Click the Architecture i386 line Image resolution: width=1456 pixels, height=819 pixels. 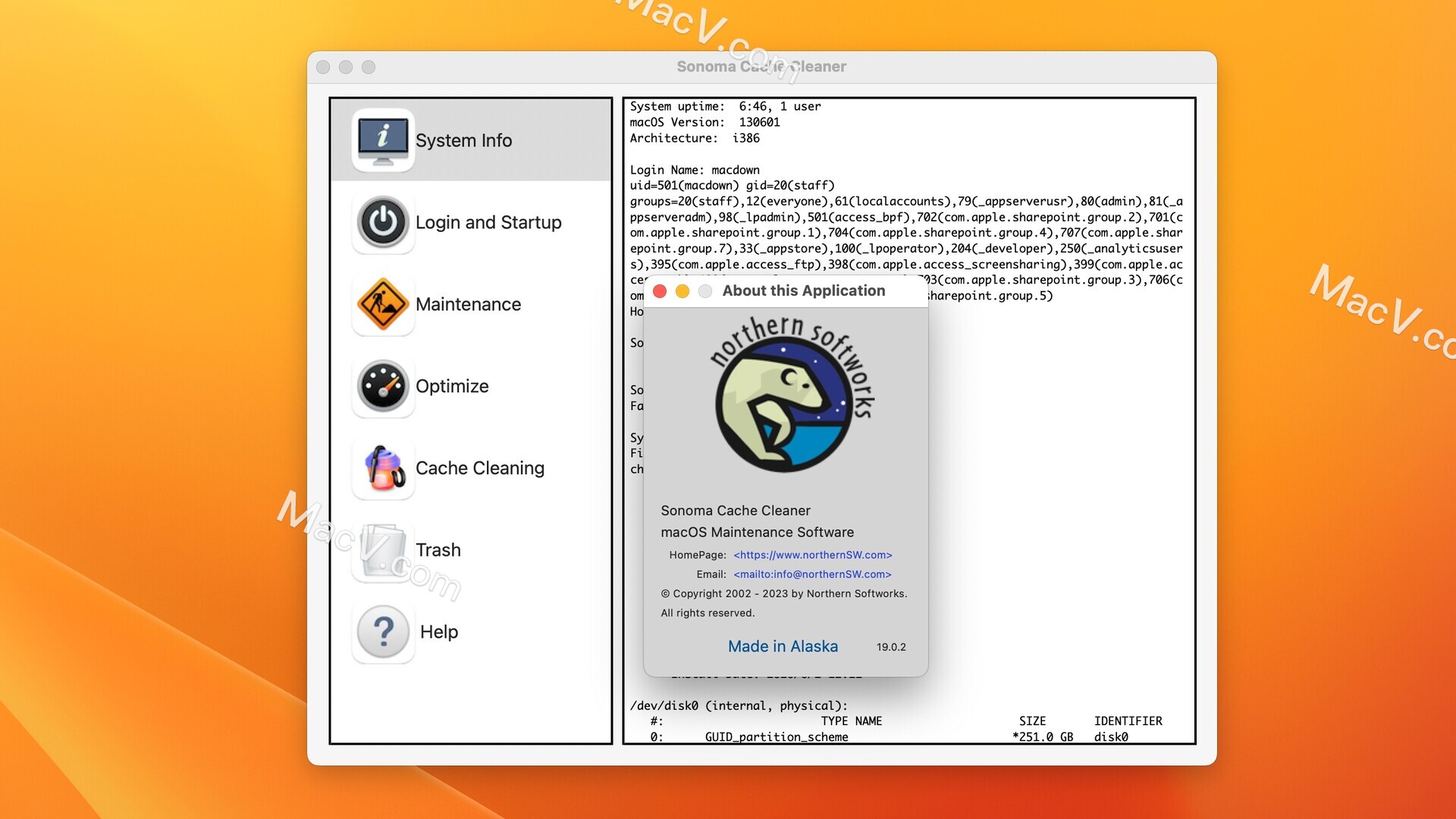pos(695,138)
